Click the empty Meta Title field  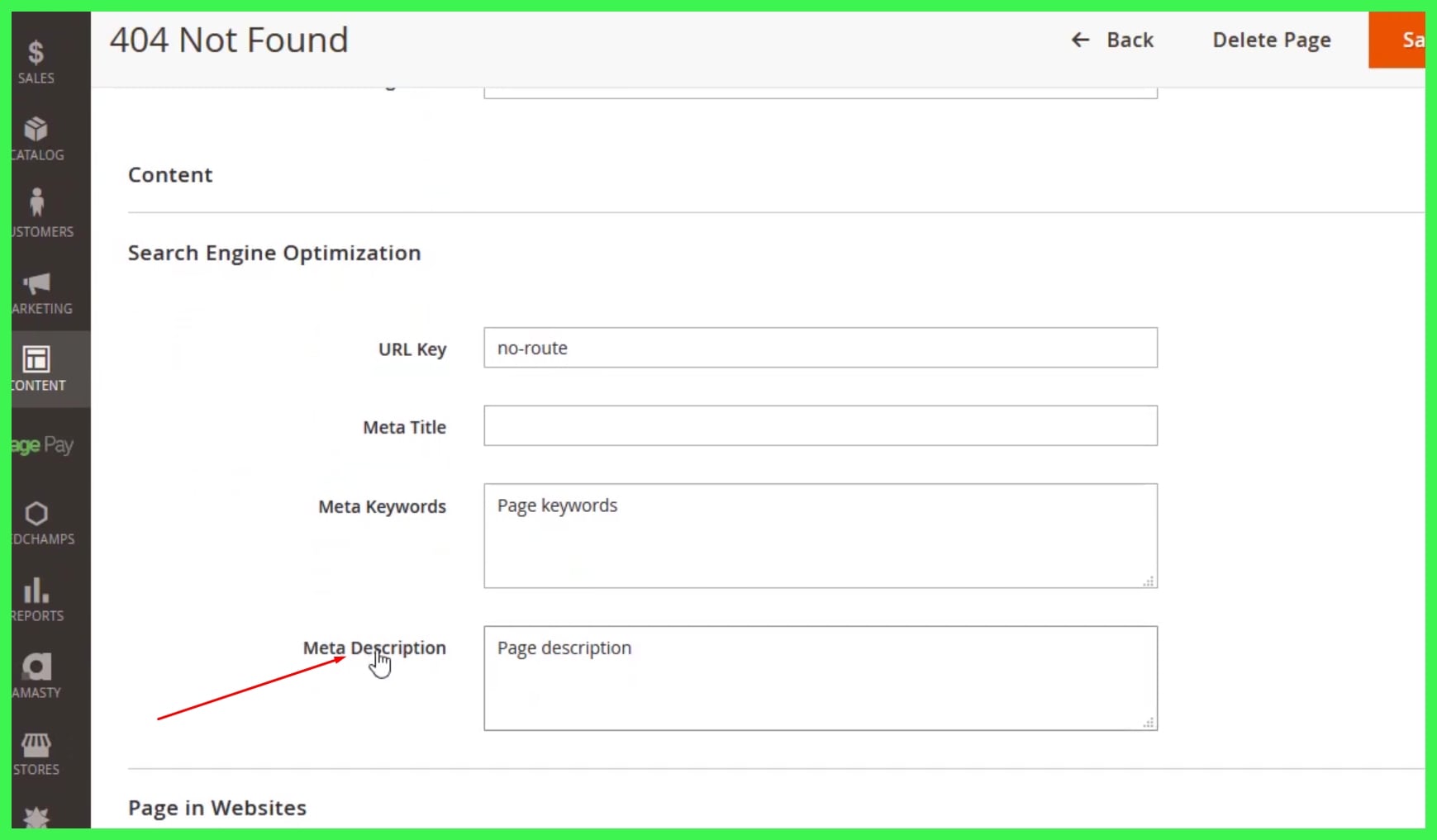click(x=820, y=426)
